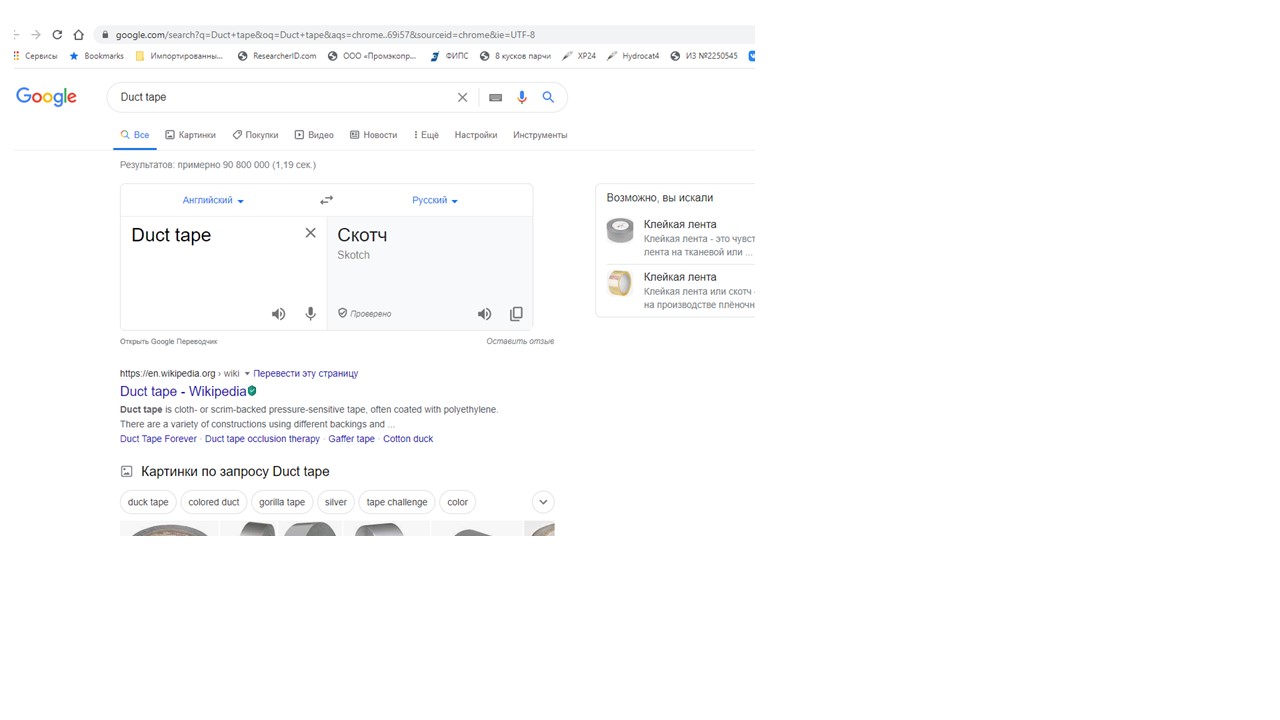
Task: Open the 8 кусков парчи bookmark
Action: (x=515, y=56)
